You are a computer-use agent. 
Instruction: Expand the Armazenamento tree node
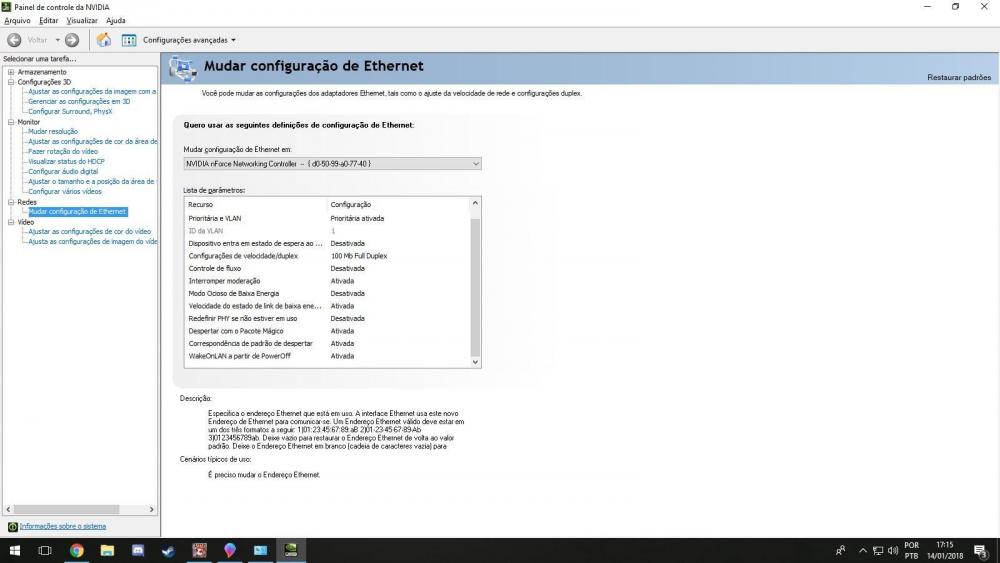pos(11,72)
